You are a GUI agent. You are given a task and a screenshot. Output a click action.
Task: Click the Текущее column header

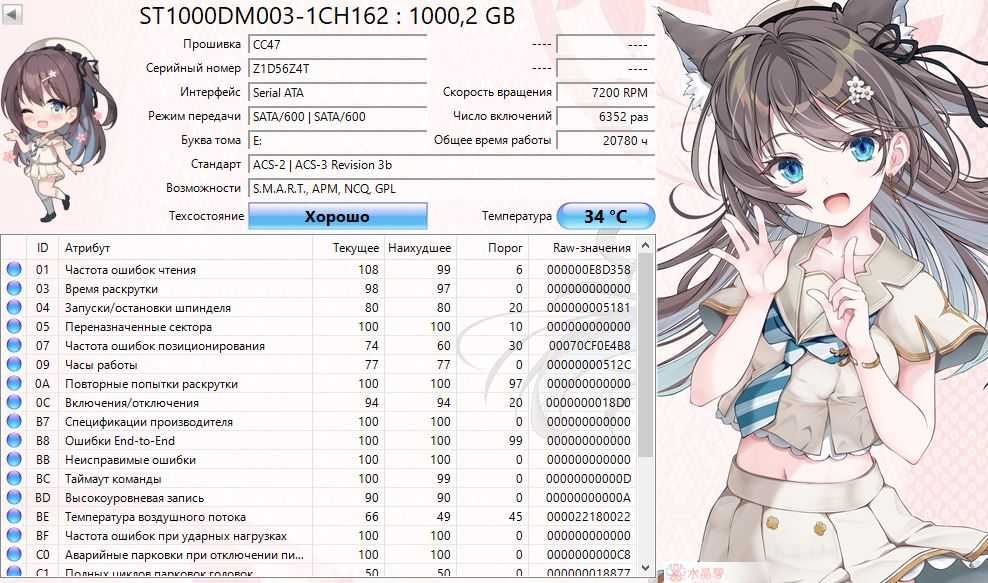(348, 248)
